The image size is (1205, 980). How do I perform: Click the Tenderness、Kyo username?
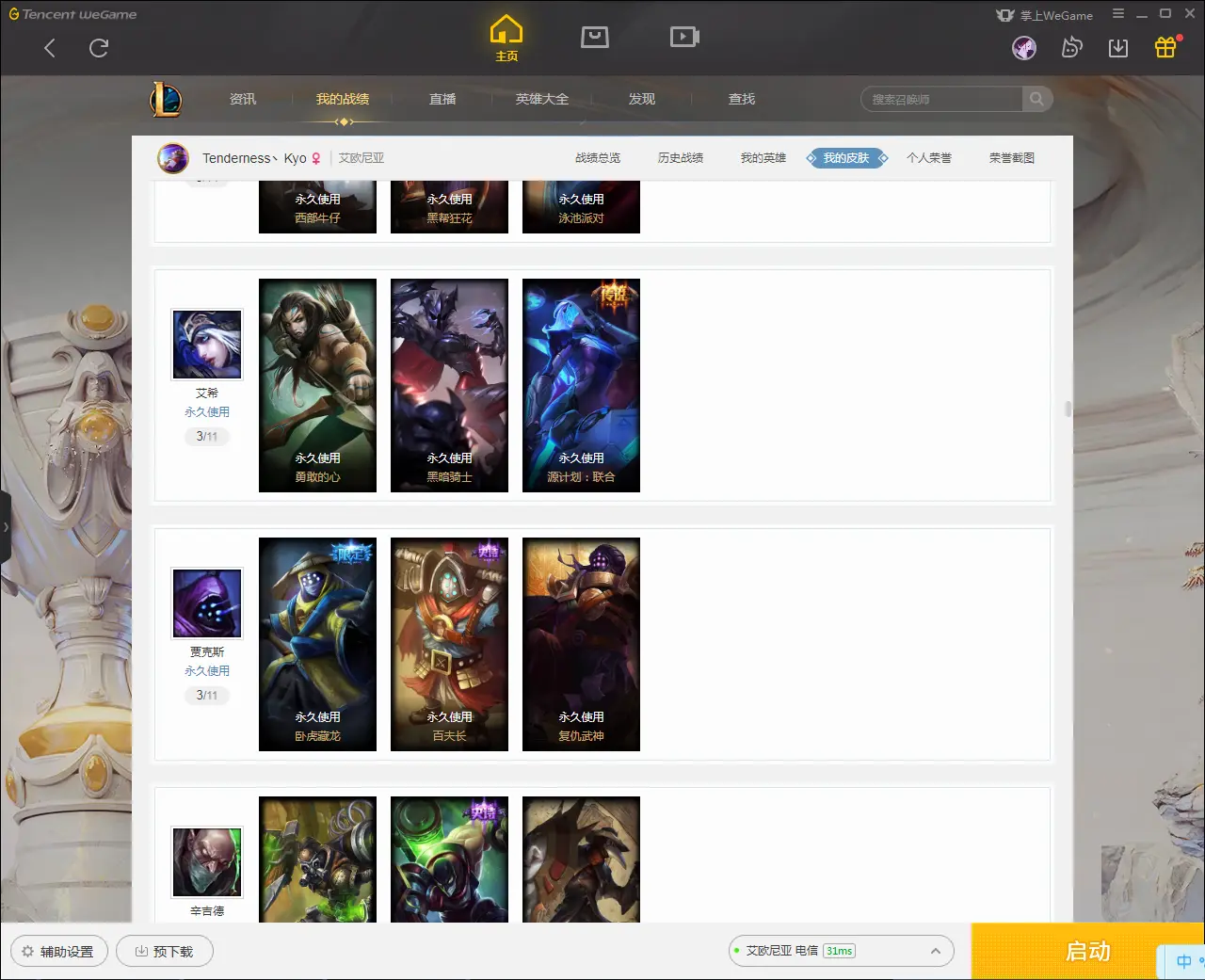pos(254,158)
